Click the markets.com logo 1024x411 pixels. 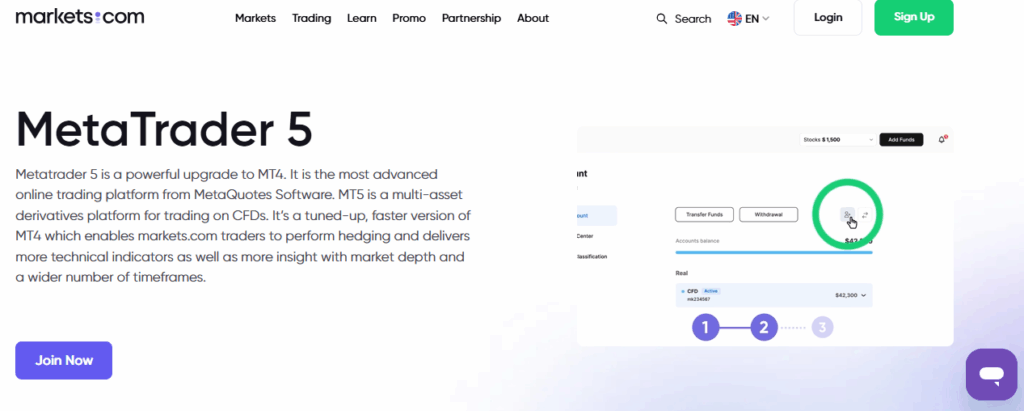80,17
